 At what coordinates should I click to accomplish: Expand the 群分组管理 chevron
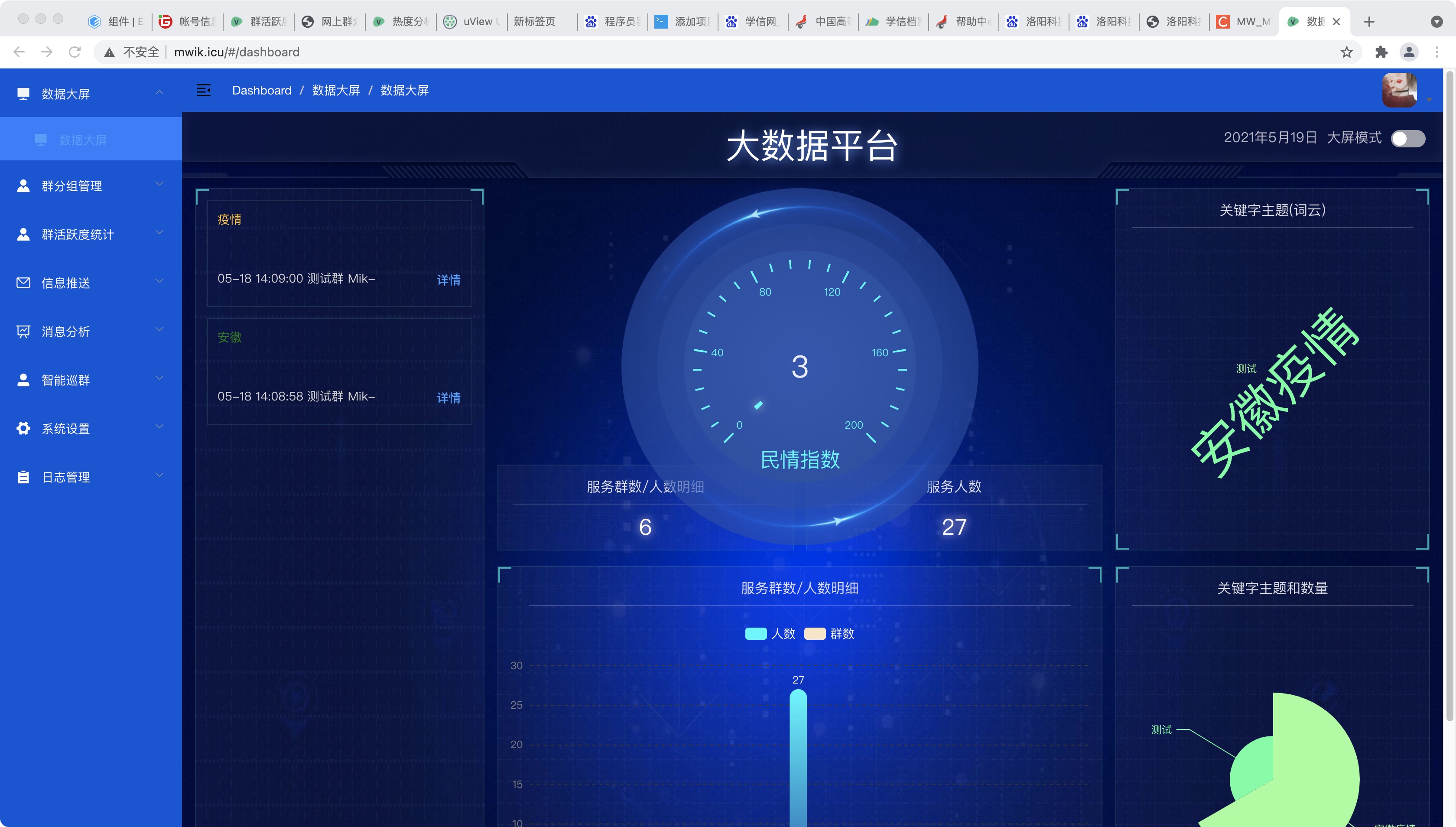coord(159,184)
